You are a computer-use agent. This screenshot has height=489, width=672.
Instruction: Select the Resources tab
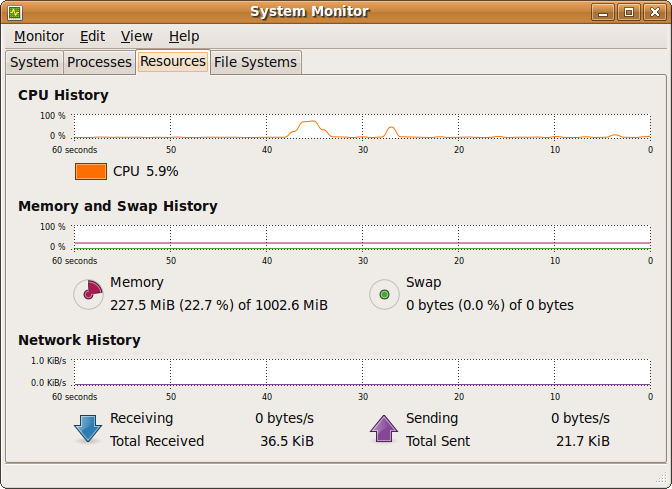(173, 61)
